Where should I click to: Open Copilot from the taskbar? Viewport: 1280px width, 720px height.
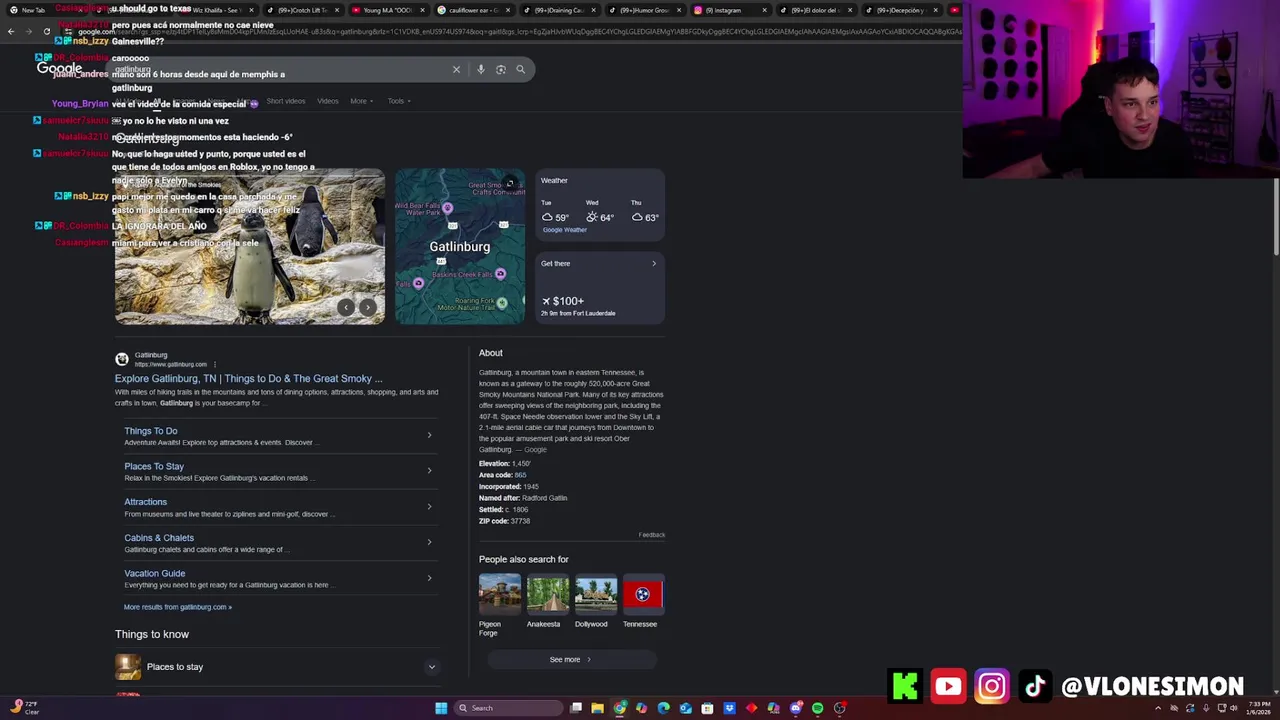pos(641,708)
